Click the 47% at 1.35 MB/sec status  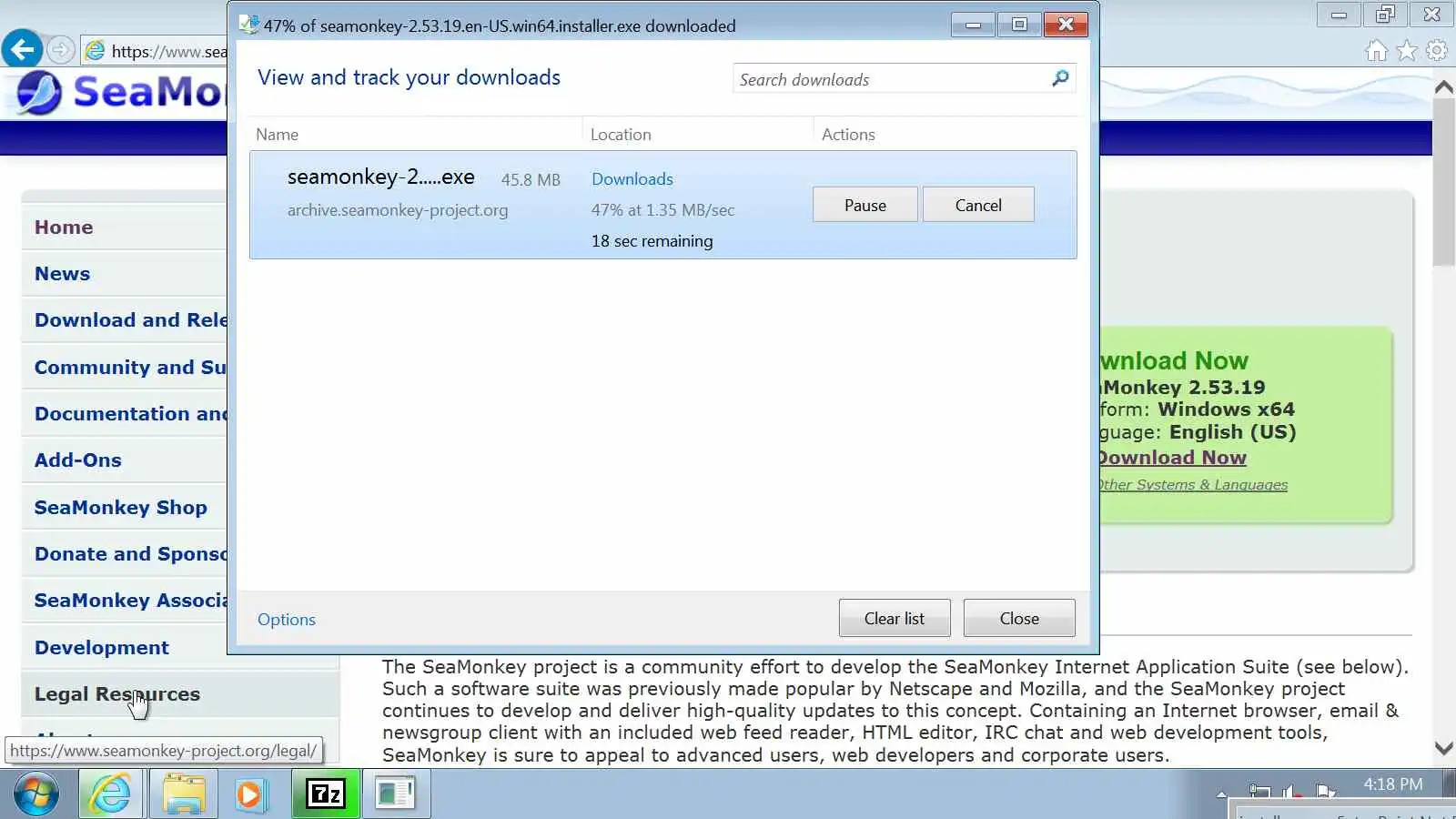tap(662, 210)
